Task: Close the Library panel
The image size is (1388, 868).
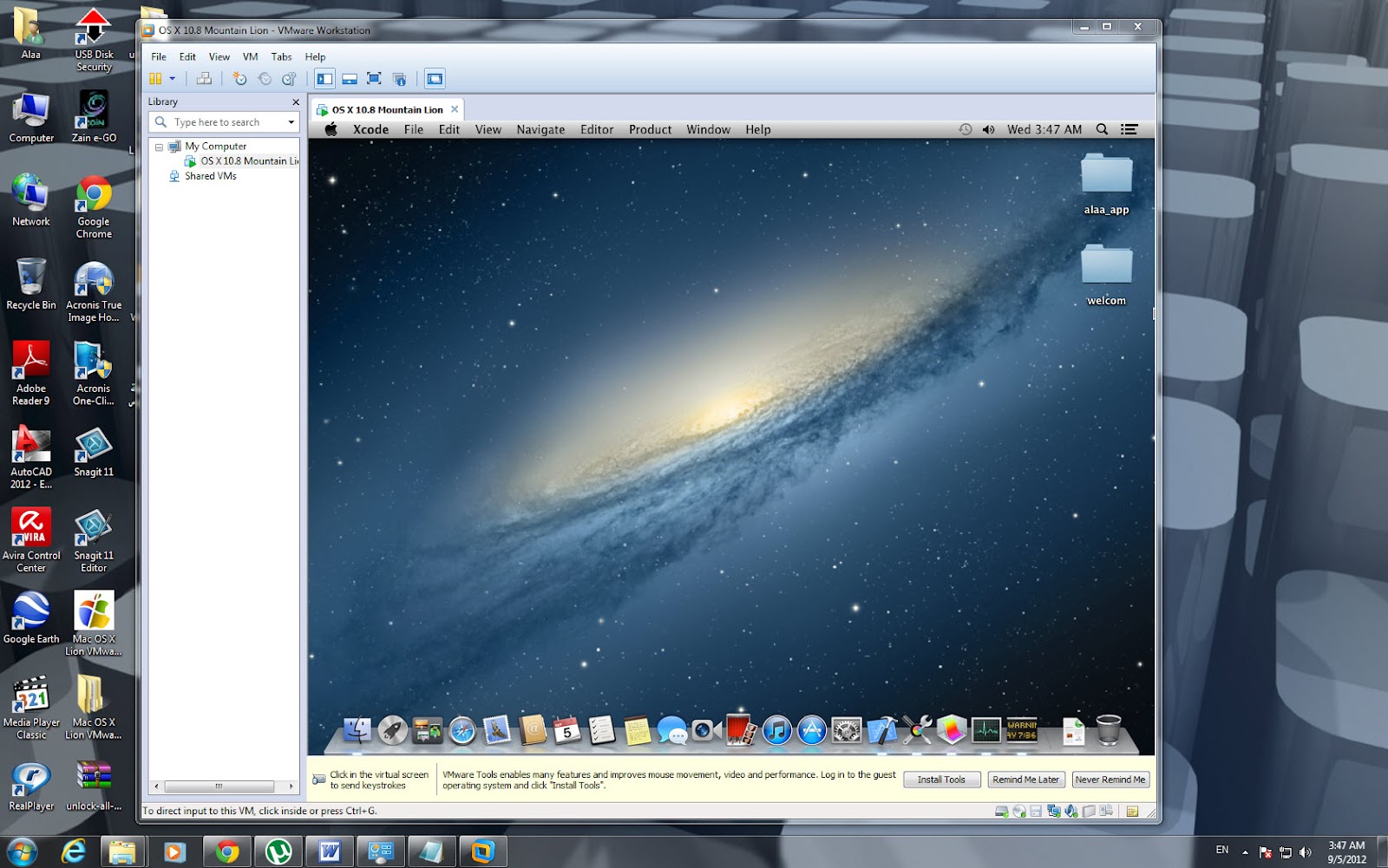Action: pos(296,102)
